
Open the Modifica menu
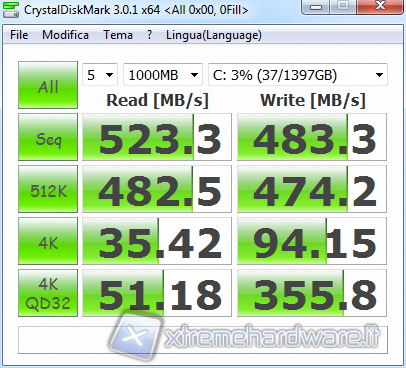tap(65, 35)
